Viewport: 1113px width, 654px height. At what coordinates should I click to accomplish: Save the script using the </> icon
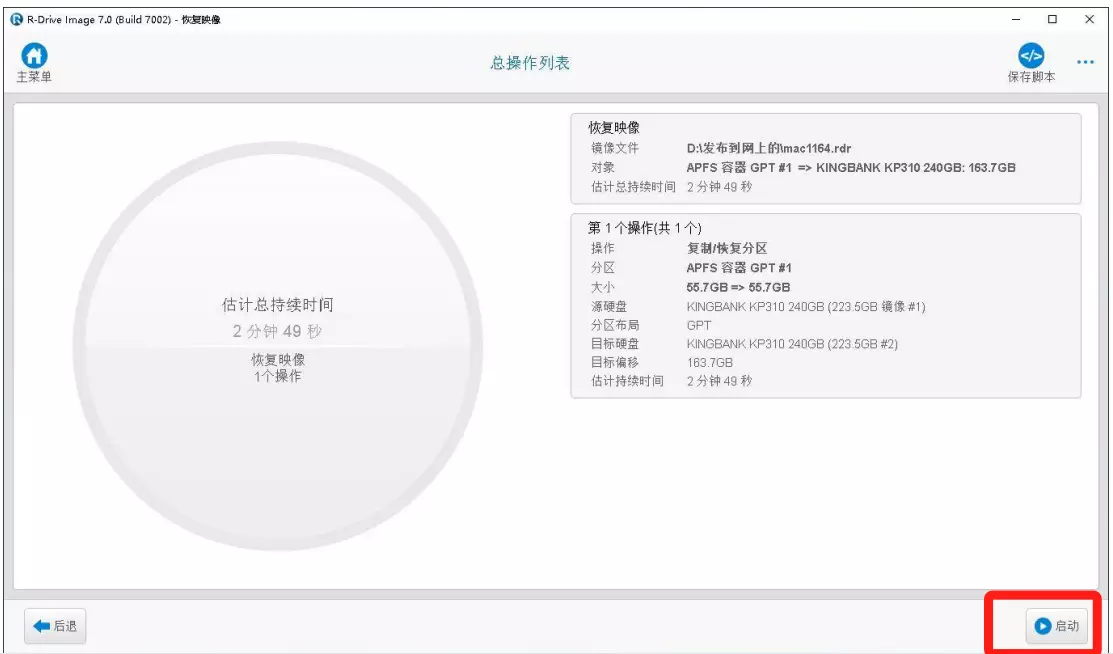click(1031, 55)
